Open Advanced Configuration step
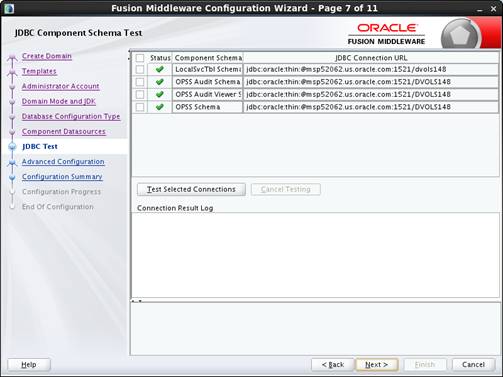This screenshot has width=503, height=377. pyautogui.click(x=63, y=162)
